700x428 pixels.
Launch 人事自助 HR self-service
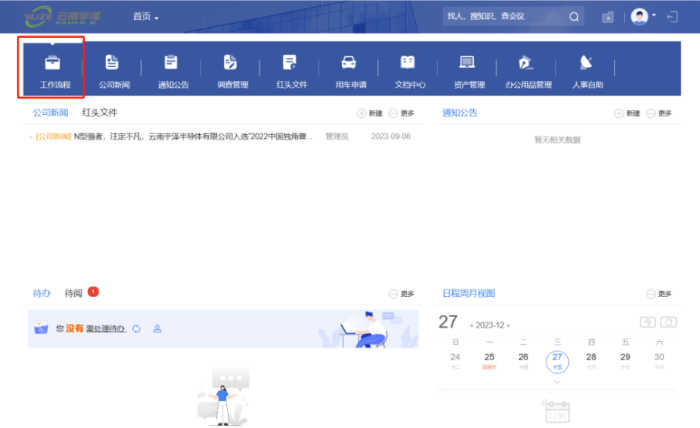(x=587, y=68)
